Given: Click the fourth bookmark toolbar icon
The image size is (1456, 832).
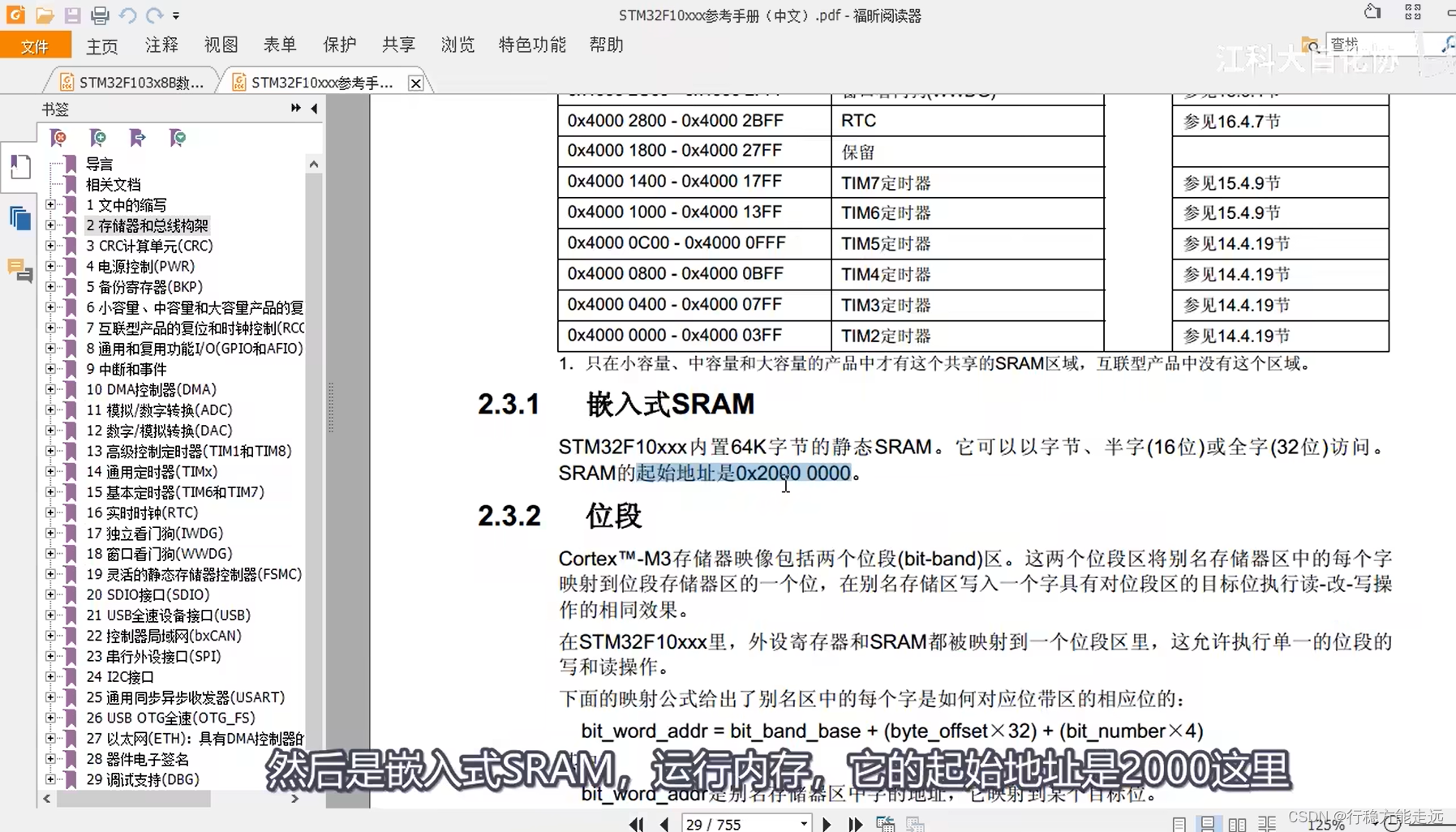Looking at the screenshot, I should click(177, 138).
